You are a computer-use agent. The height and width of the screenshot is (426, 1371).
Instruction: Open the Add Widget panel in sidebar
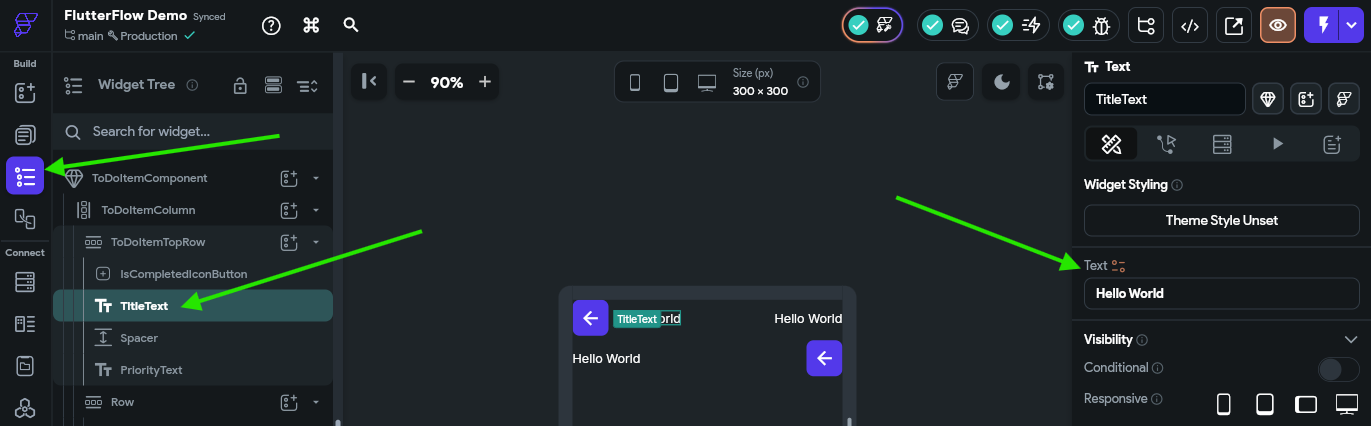(x=25, y=93)
